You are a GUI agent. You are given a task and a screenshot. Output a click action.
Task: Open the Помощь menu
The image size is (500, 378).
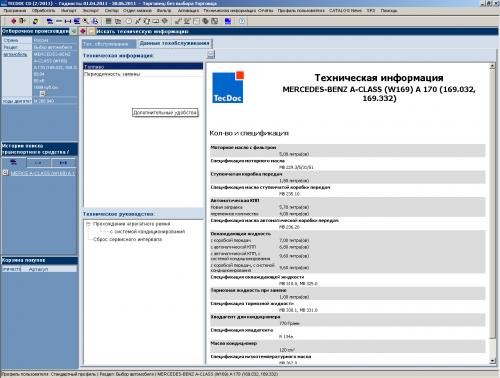coord(389,11)
